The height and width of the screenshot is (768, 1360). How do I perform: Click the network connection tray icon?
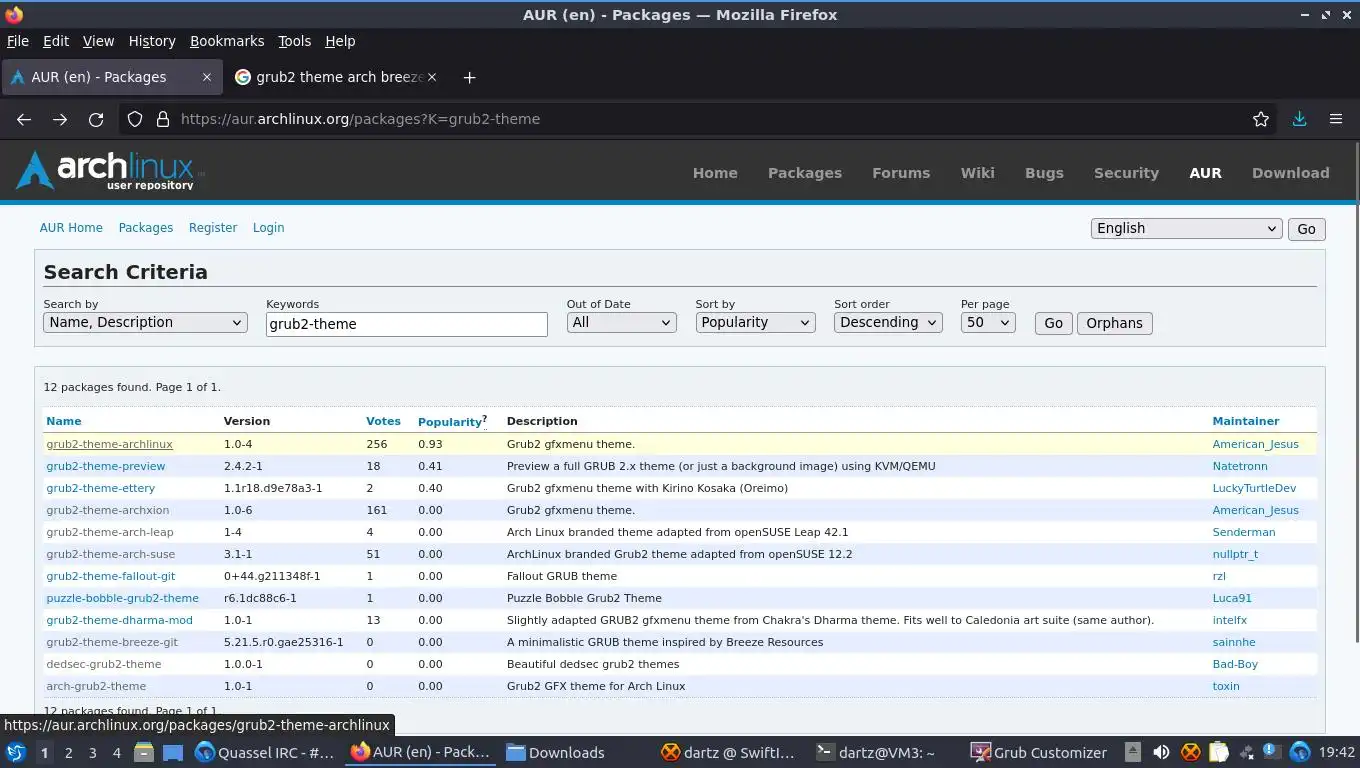pyautogui.click(x=1246, y=753)
